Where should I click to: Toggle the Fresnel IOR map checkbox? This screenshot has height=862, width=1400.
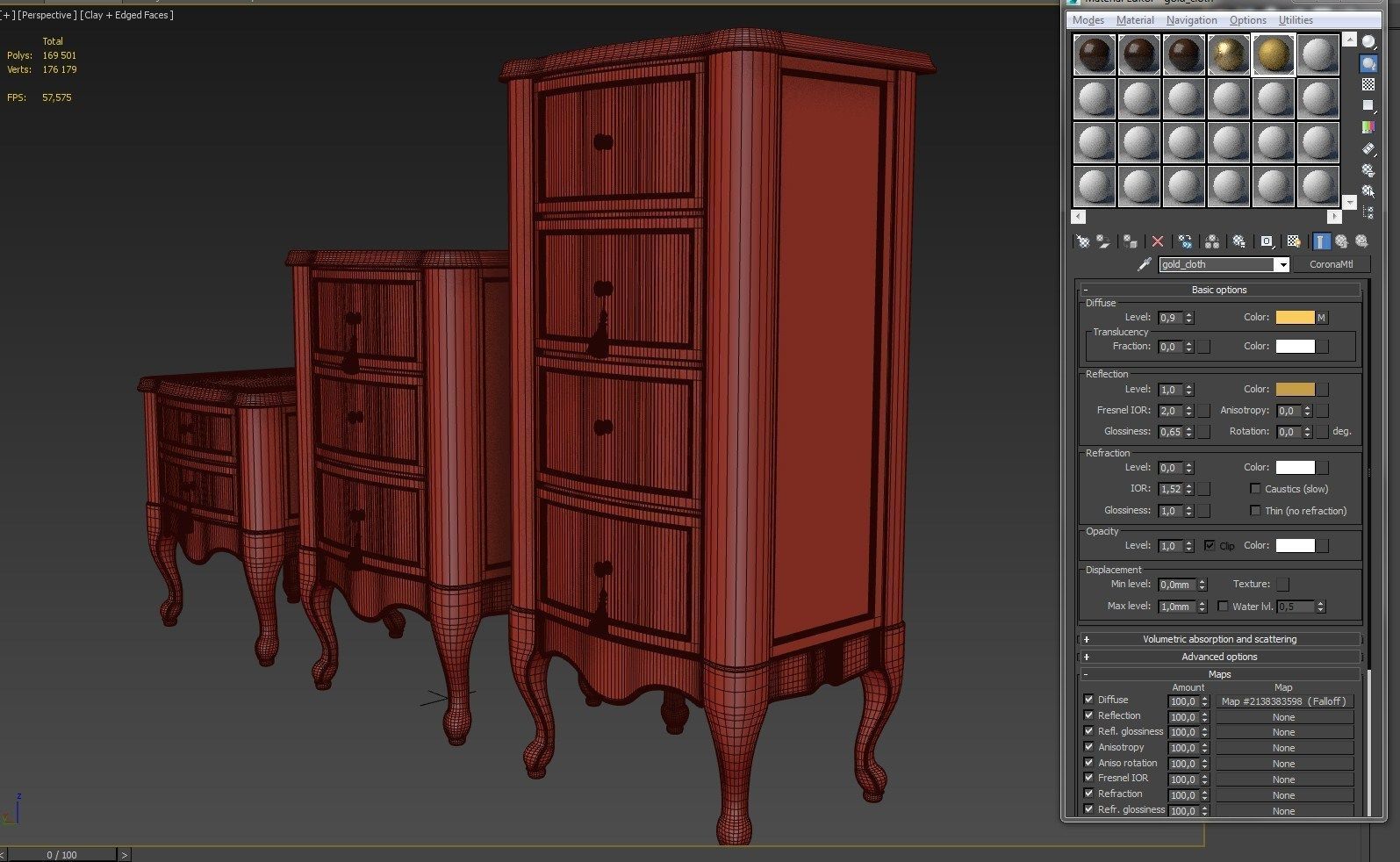pyautogui.click(x=1088, y=778)
